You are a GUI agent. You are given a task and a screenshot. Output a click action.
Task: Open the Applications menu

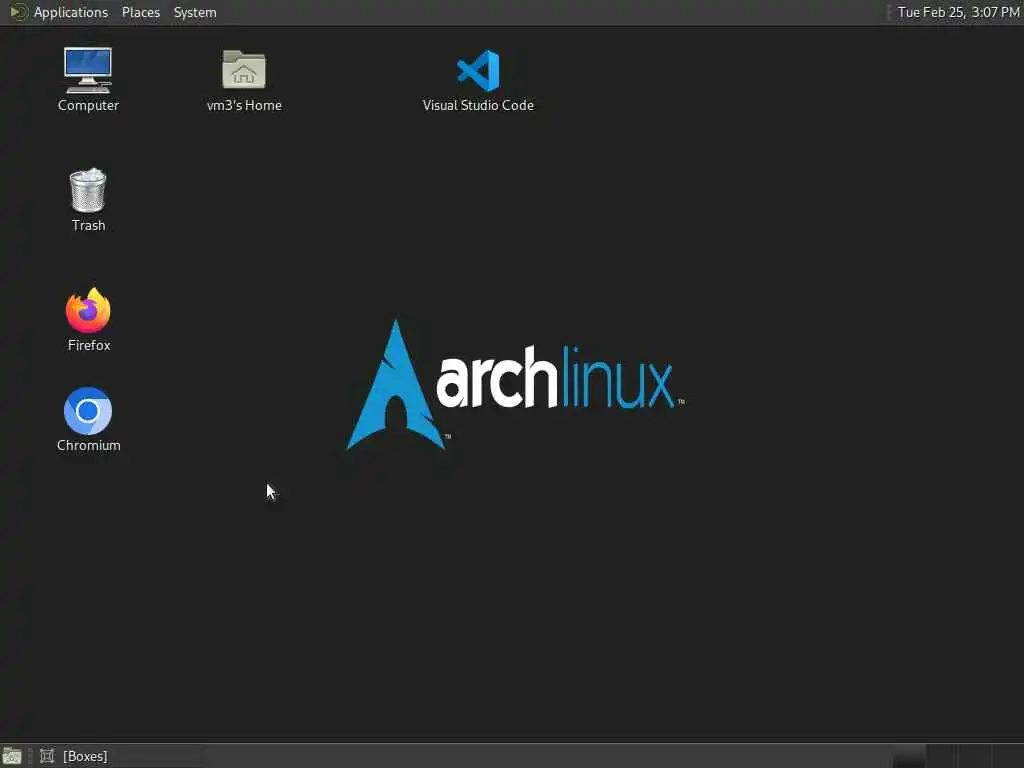pyautogui.click(x=59, y=12)
